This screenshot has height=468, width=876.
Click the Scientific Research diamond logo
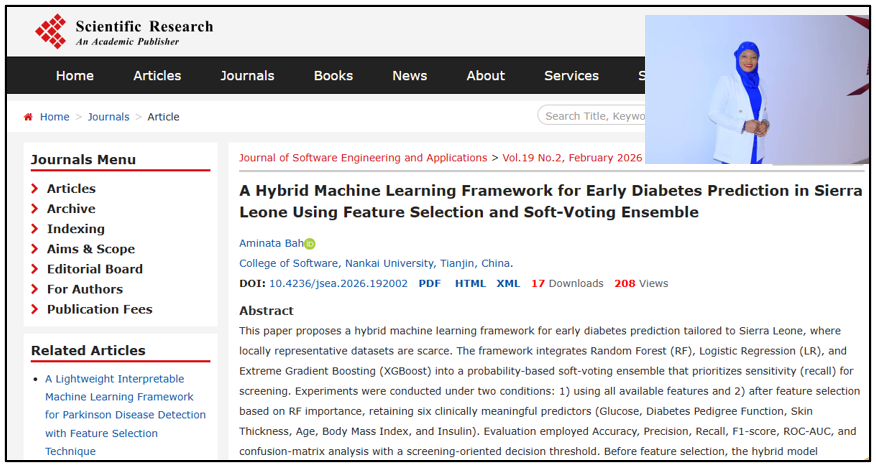pyautogui.click(x=50, y=31)
